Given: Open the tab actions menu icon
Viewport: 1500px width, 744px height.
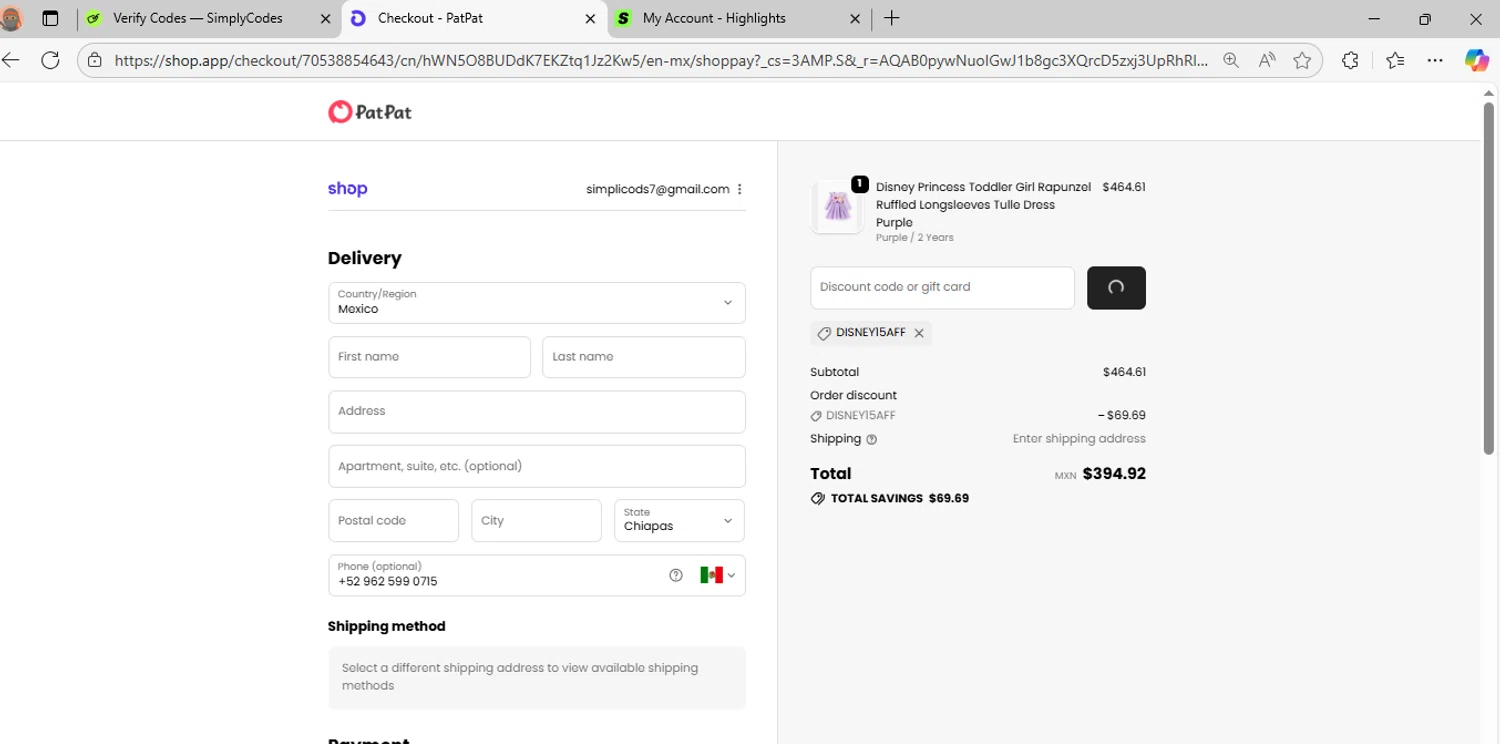Looking at the screenshot, I should tap(50, 18).
